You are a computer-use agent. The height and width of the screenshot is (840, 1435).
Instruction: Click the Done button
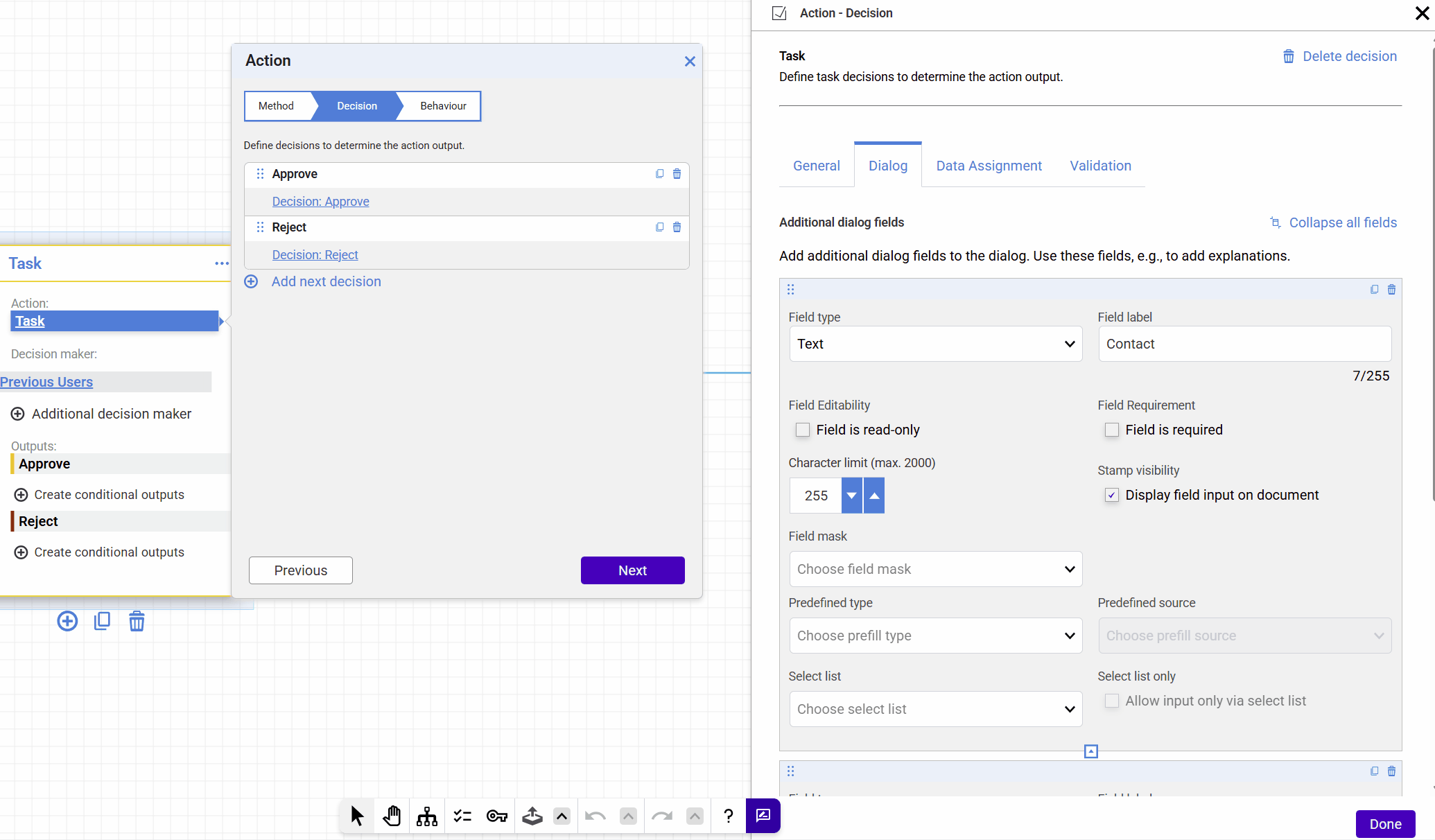coord(1386,824)
